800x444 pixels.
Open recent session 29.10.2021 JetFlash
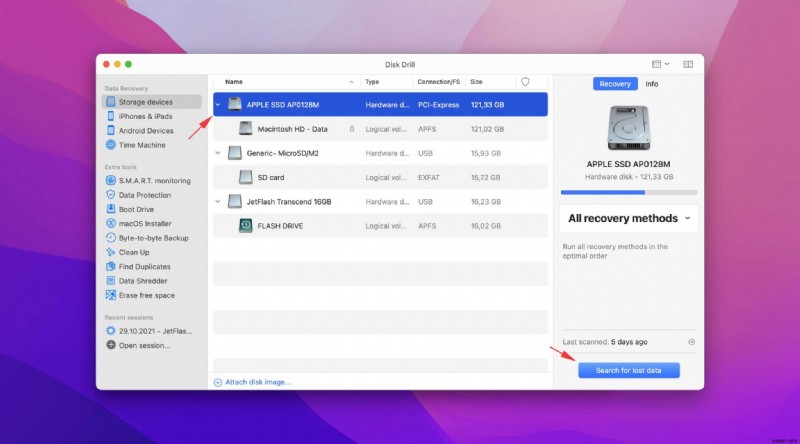click(155, 331)
